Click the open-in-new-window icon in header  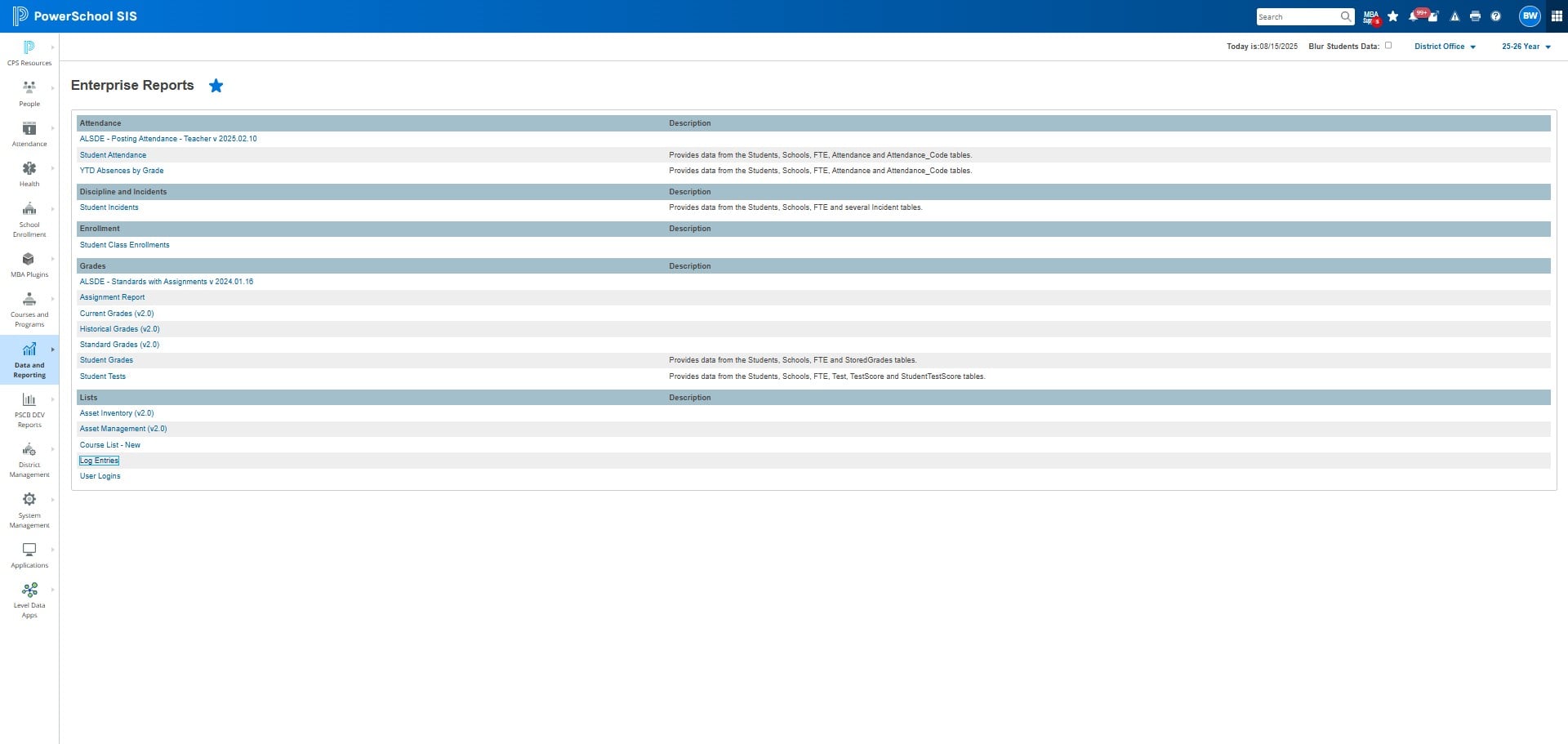1433,17
